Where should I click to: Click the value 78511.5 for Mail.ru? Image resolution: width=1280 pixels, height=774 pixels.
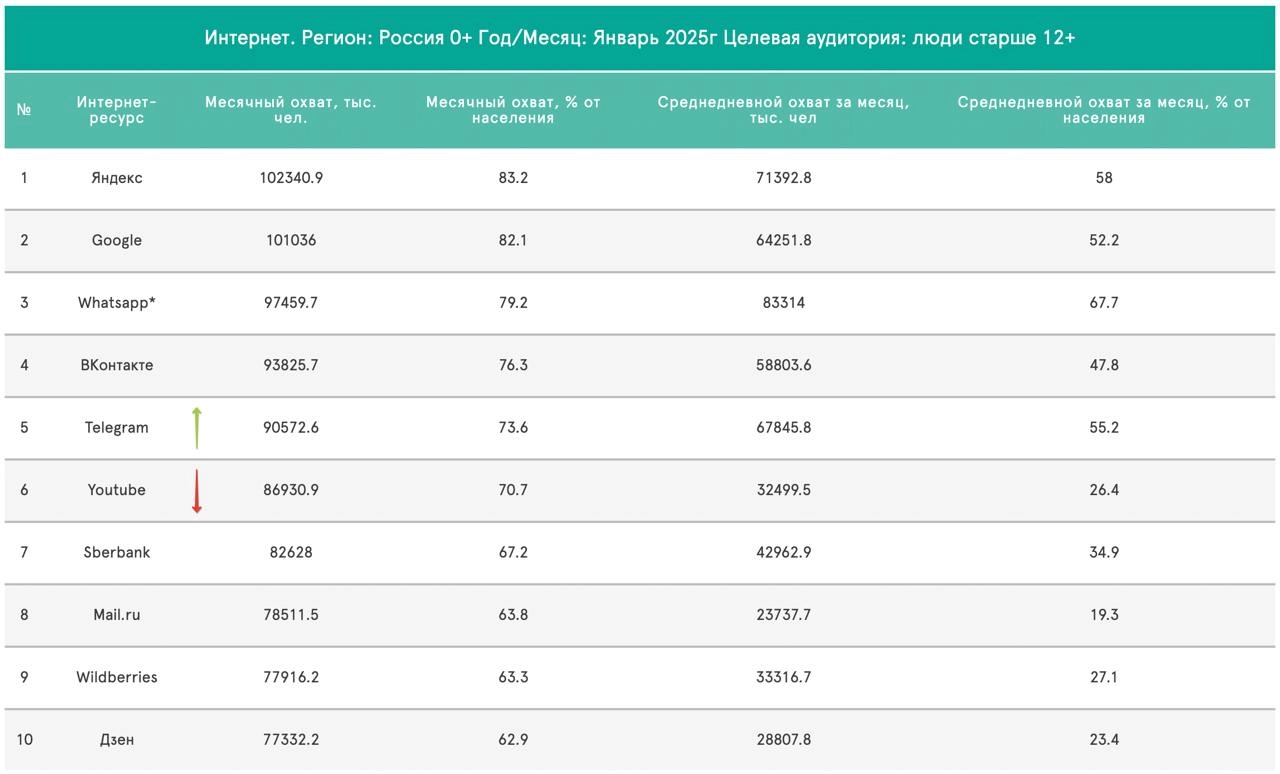[x=291, y=615]
